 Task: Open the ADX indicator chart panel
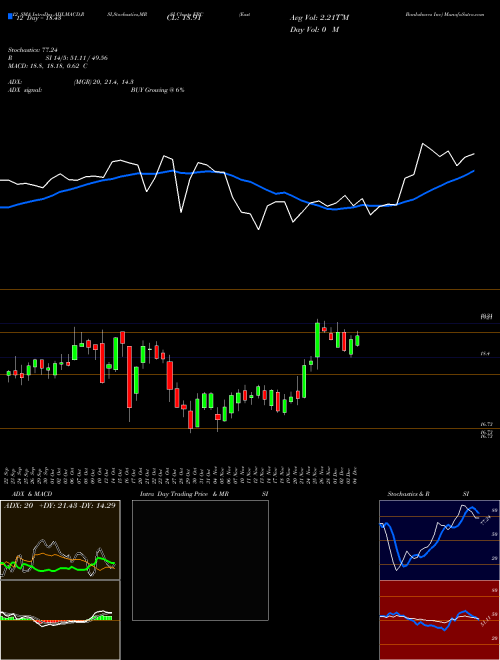tap(60, 540)
